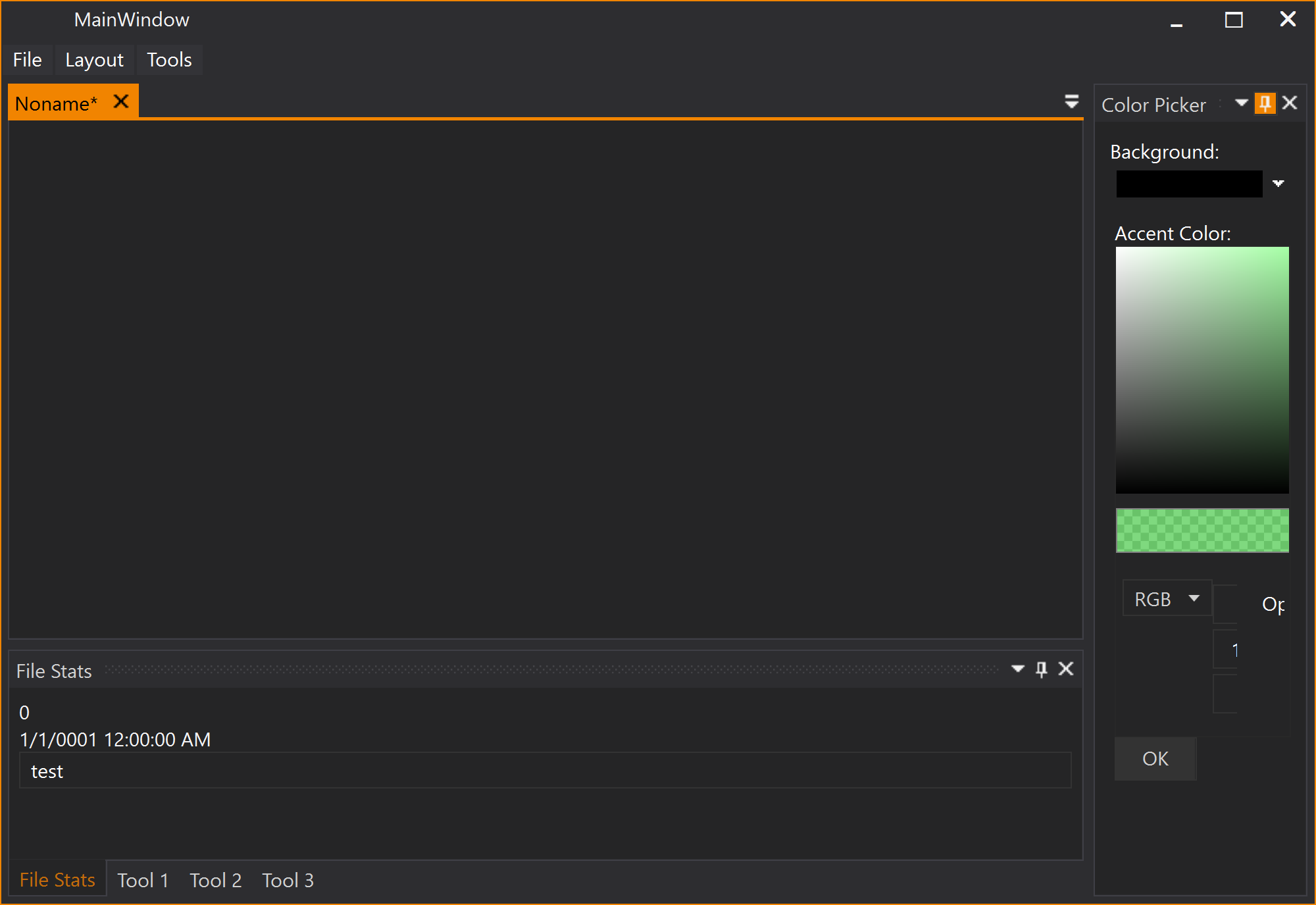
Task: Pick a shade in the Accent Color gradient
Action: point(1202,370)
